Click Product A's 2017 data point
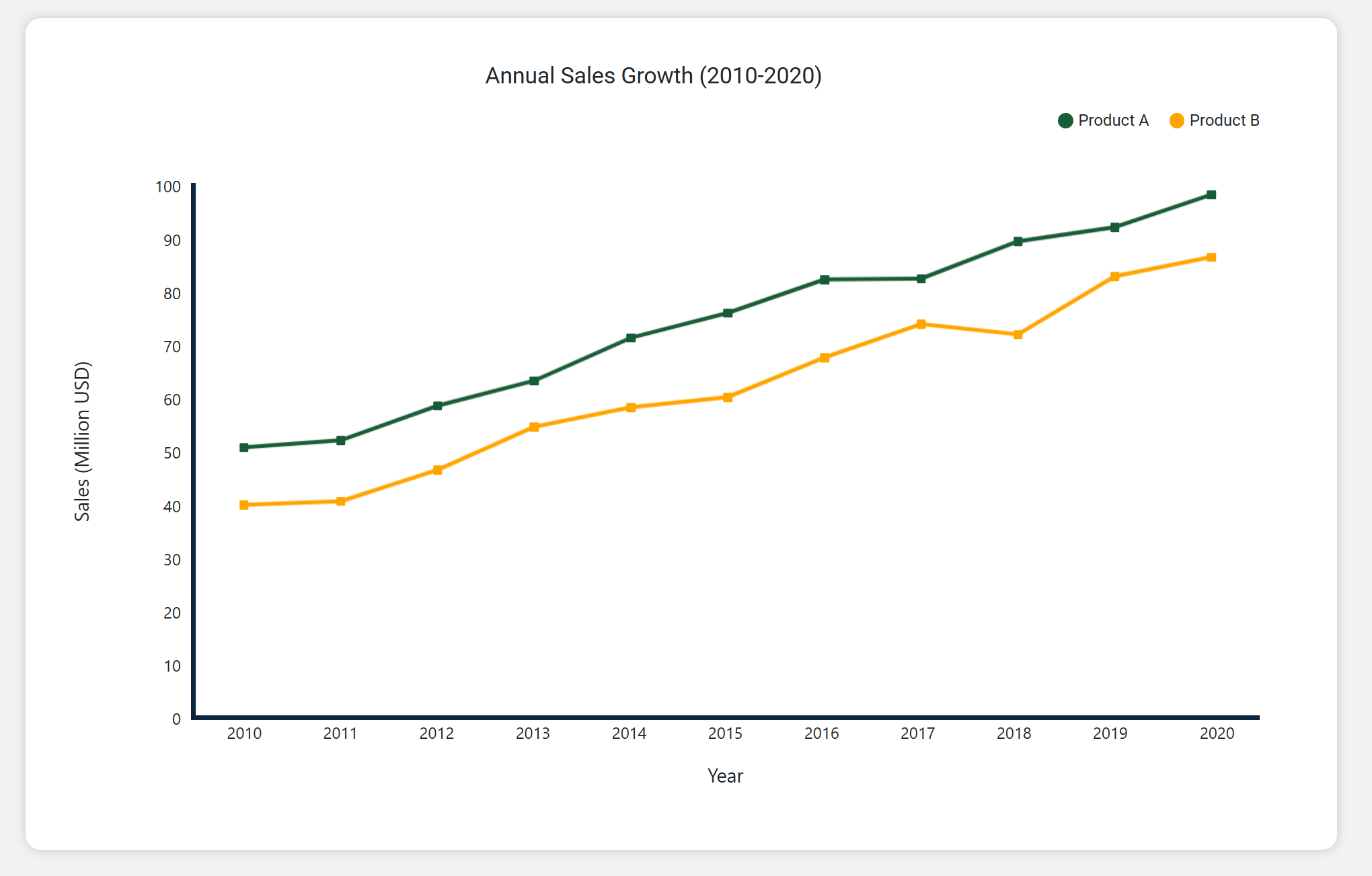The height and width of the screenshot is (876, 1372). (x=921, y=278)
